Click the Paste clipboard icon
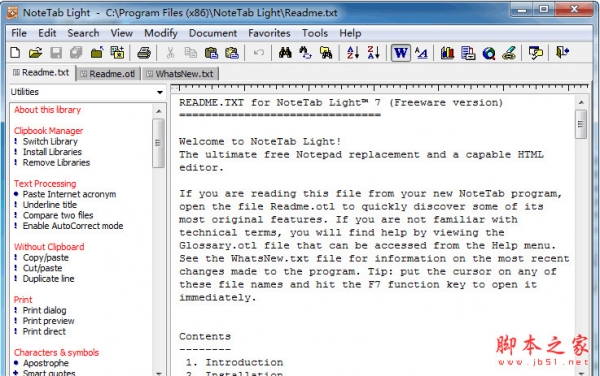Viewport: 600px width, 376px height. (x=211, y=52)
